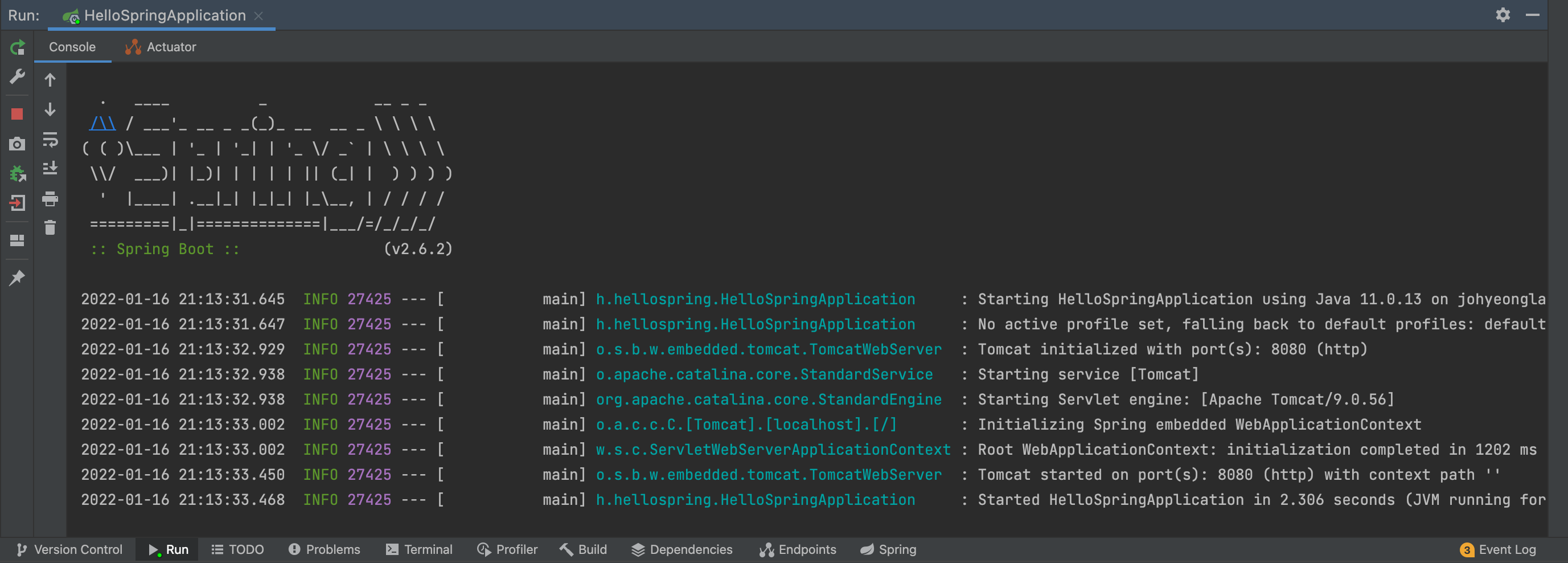The image size is (1568, 563).
Task: Click the exit icon in the run sidebar
Action: [17, 203]
